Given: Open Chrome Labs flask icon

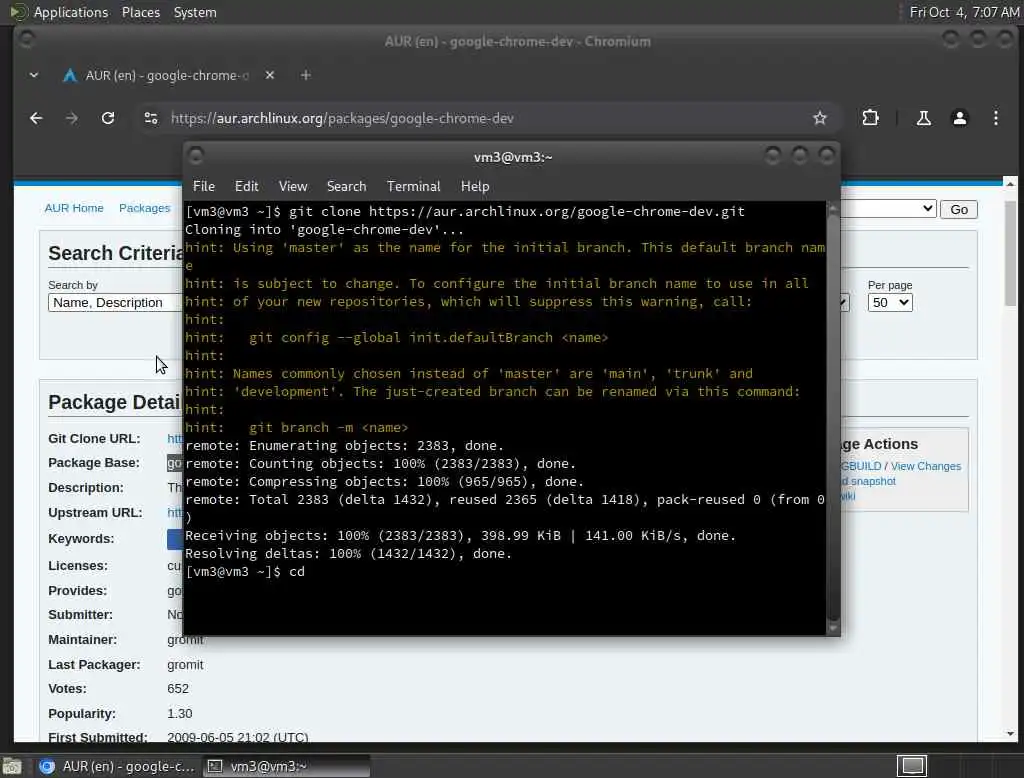Looking at the screenshot, I should 923,118.
